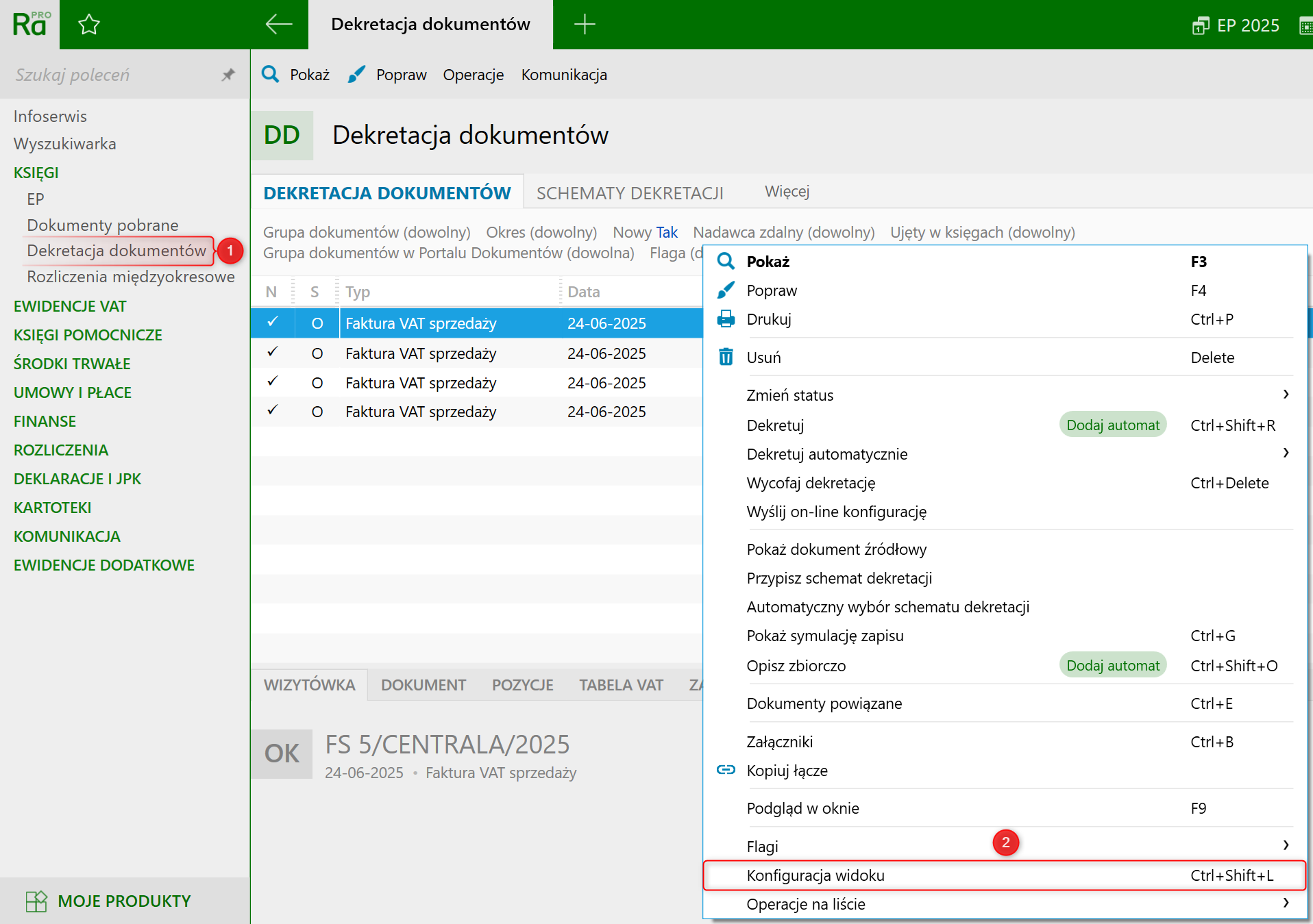
Task: Click the Szukaj poleceń search field
Action: click(110, 75)
